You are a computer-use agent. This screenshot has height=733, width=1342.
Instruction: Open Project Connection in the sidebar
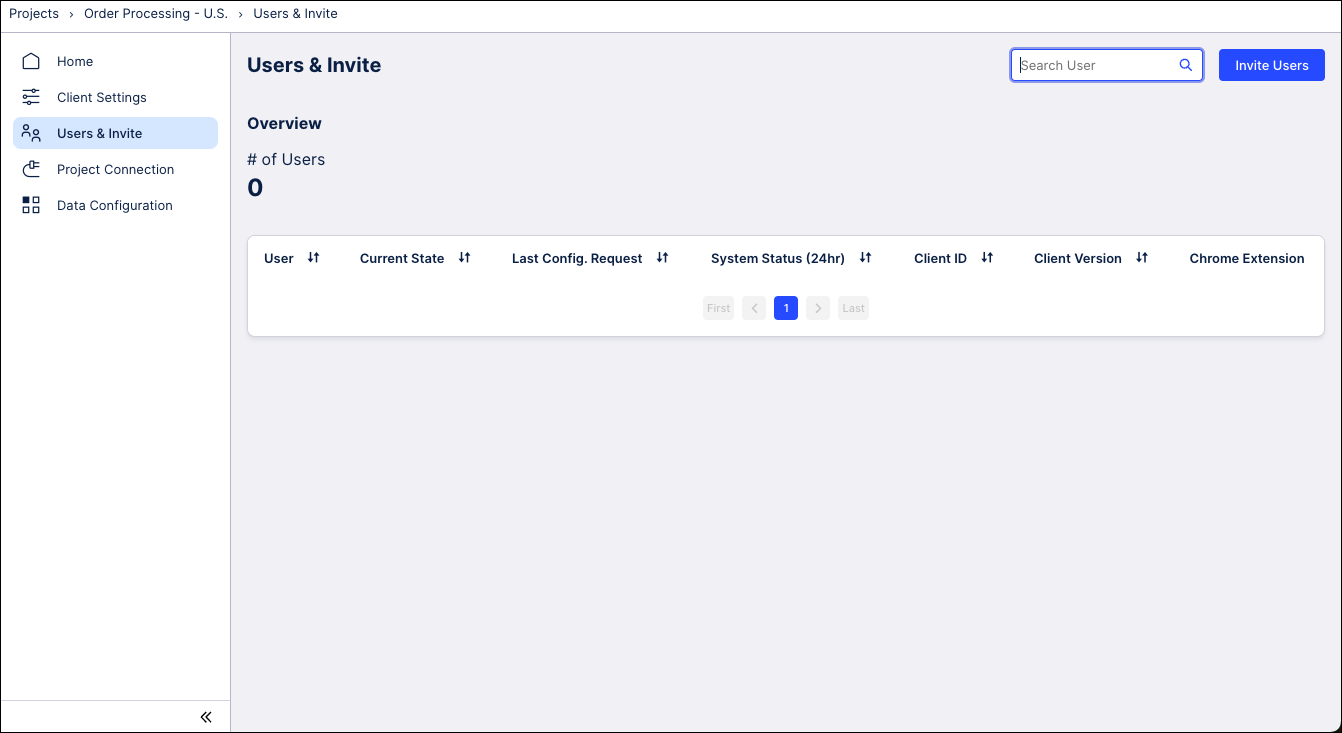pos(115,169)
